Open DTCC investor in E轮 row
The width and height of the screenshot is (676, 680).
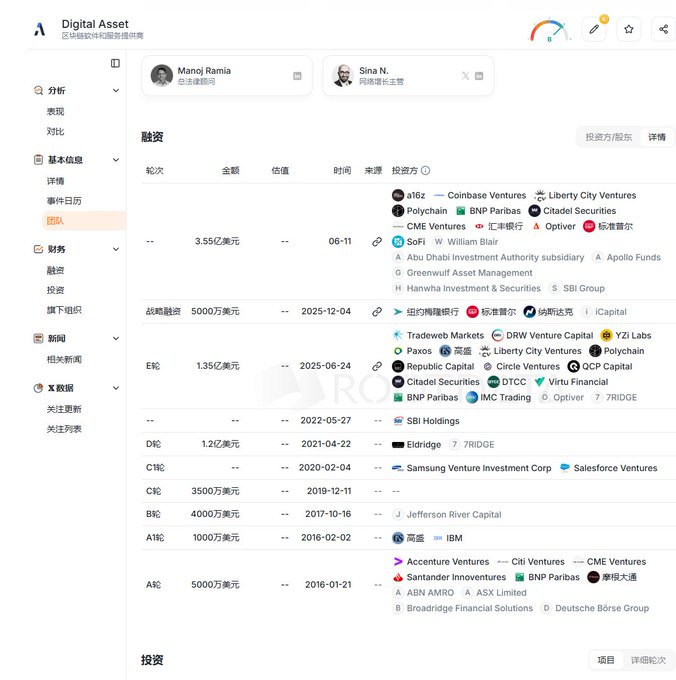point(506,382)
